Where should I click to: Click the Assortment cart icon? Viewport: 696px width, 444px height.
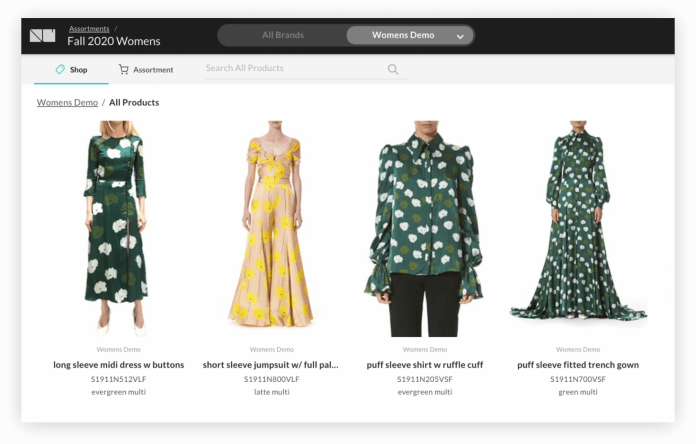123,70
